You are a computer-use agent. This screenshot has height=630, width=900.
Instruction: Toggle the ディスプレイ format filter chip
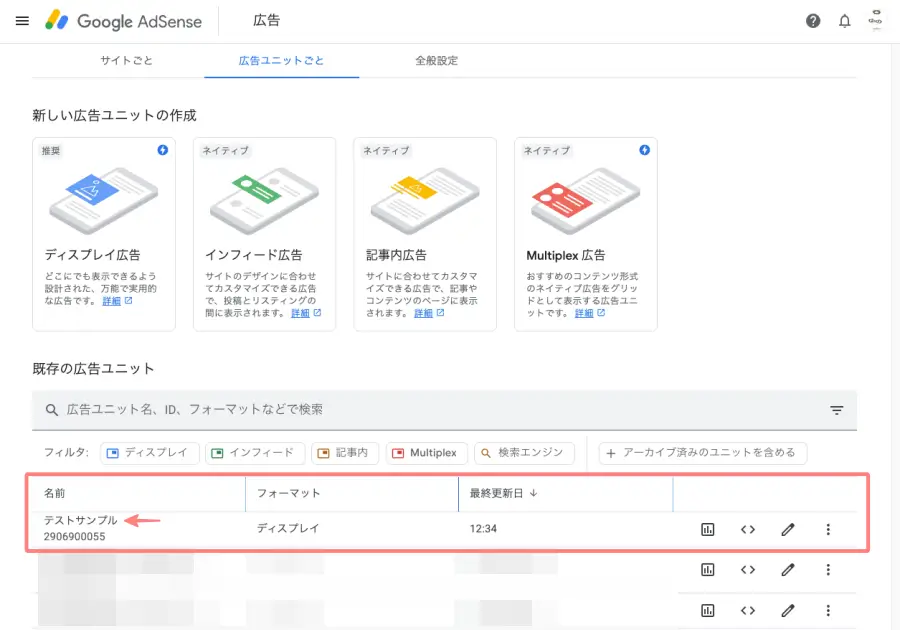tap(150, 452)
